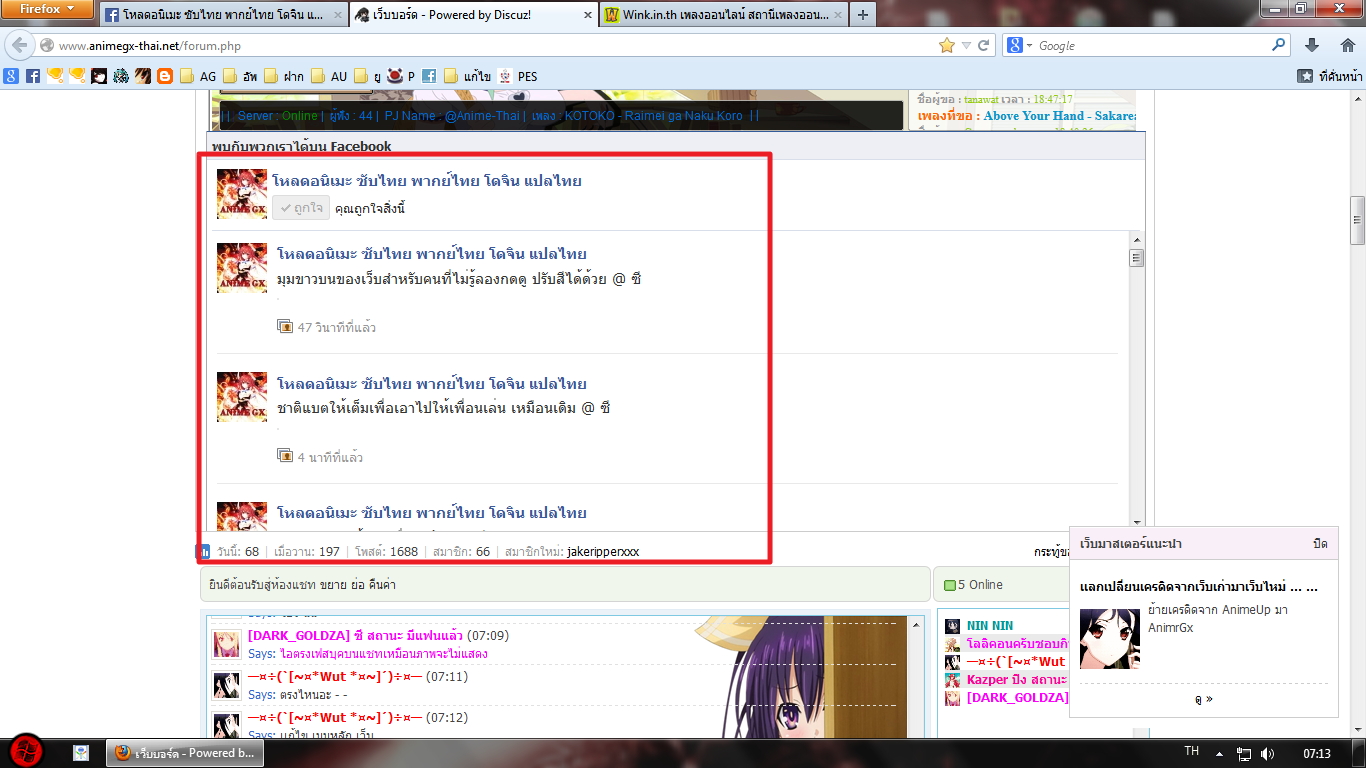Reload the page with the refresh icon

[x=984, y=46]
